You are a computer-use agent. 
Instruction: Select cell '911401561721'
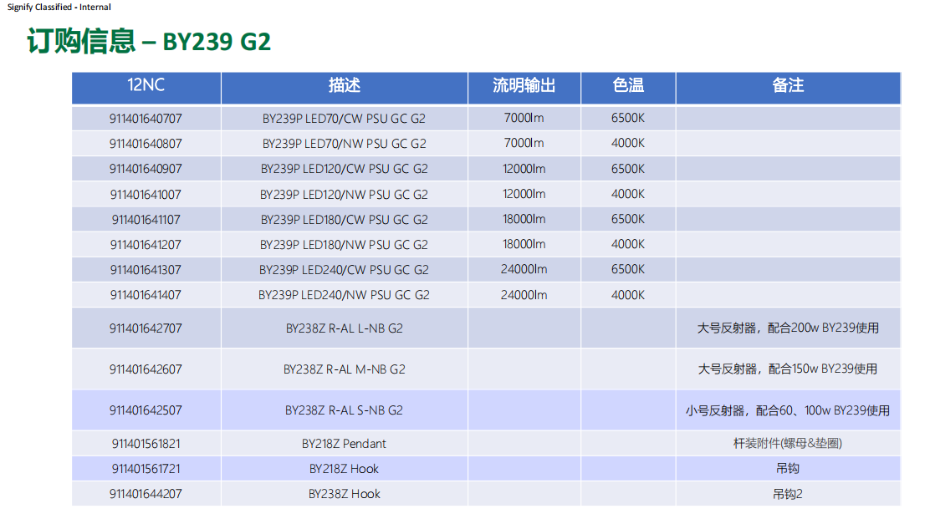pyautogui.click(x=146, y=469)
